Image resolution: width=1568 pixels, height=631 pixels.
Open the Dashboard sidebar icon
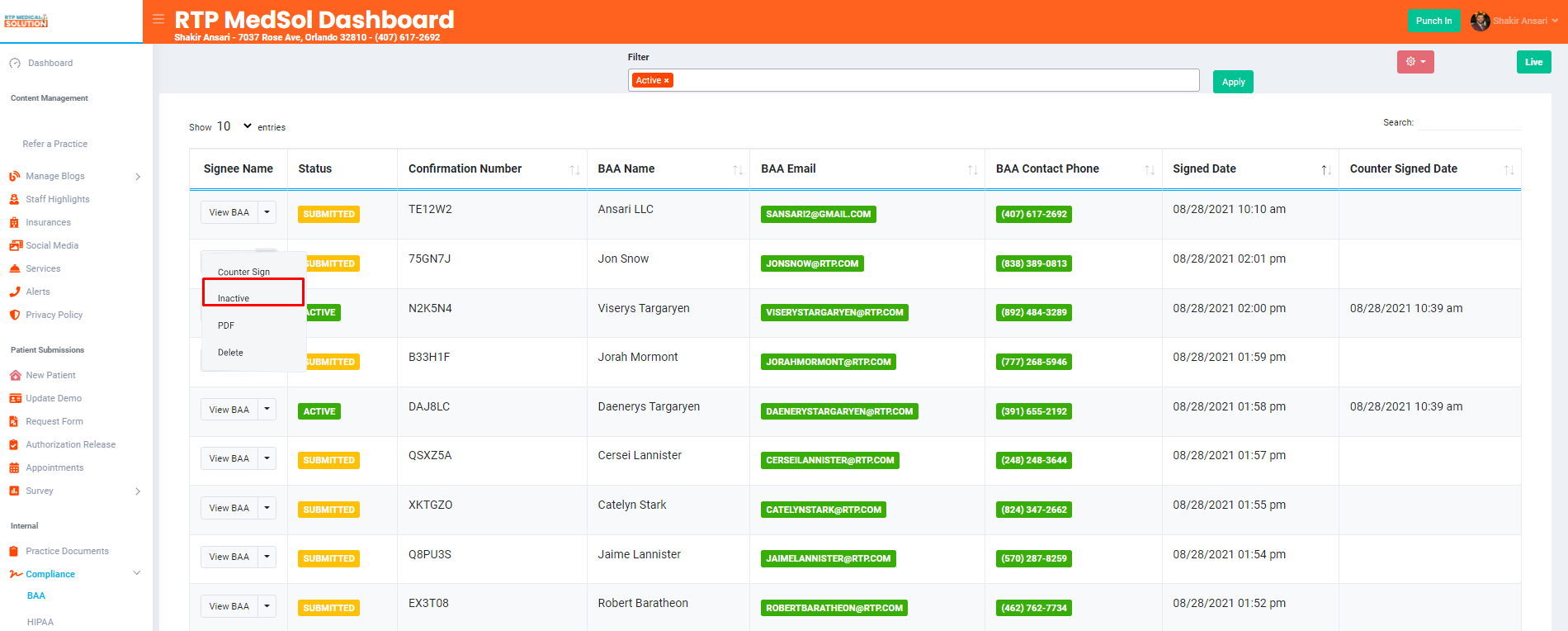(15, 63)
